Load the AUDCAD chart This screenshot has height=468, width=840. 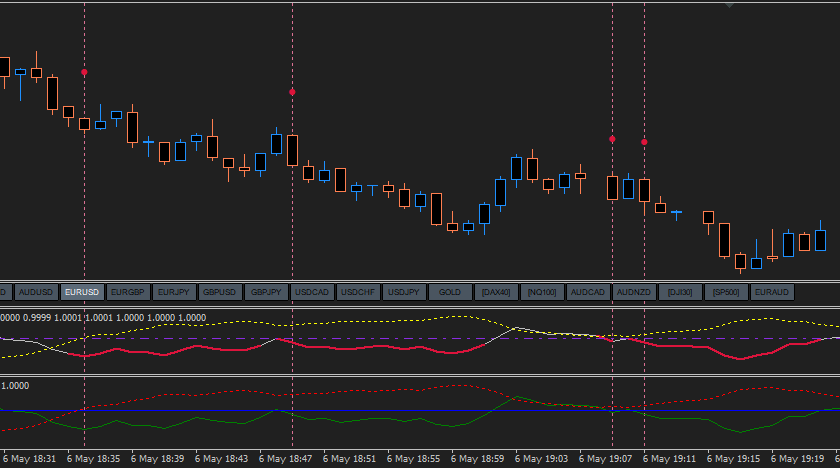pos(588,292)
